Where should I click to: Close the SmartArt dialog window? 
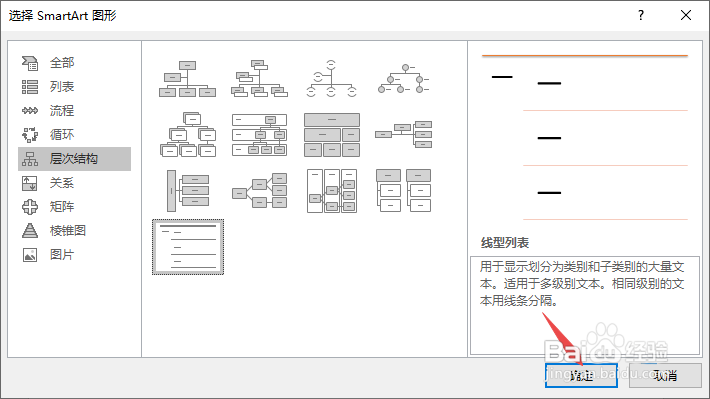pyautogui.click(x=686, y=15)
